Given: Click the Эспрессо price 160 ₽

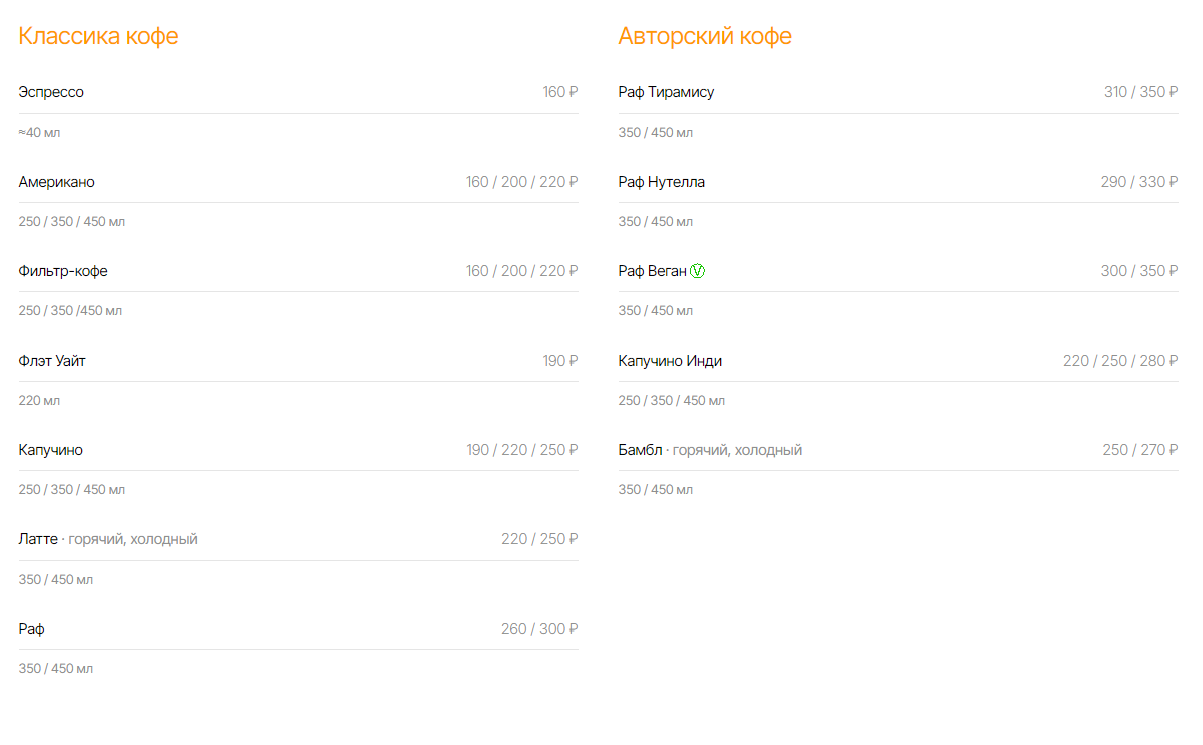Looking at the screenshot, I should coord(561,92).
